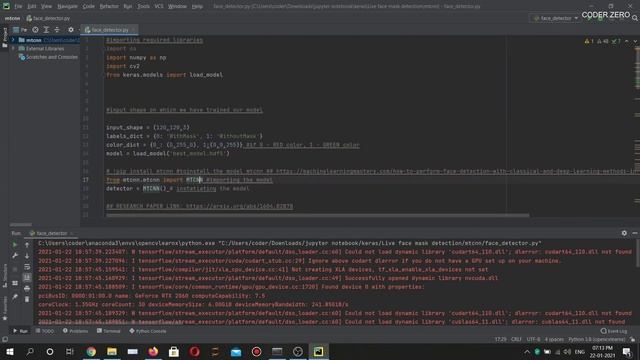Hide the Run tool window
Viewport: 640px width, 360px height.
click(x=635, y=233)
